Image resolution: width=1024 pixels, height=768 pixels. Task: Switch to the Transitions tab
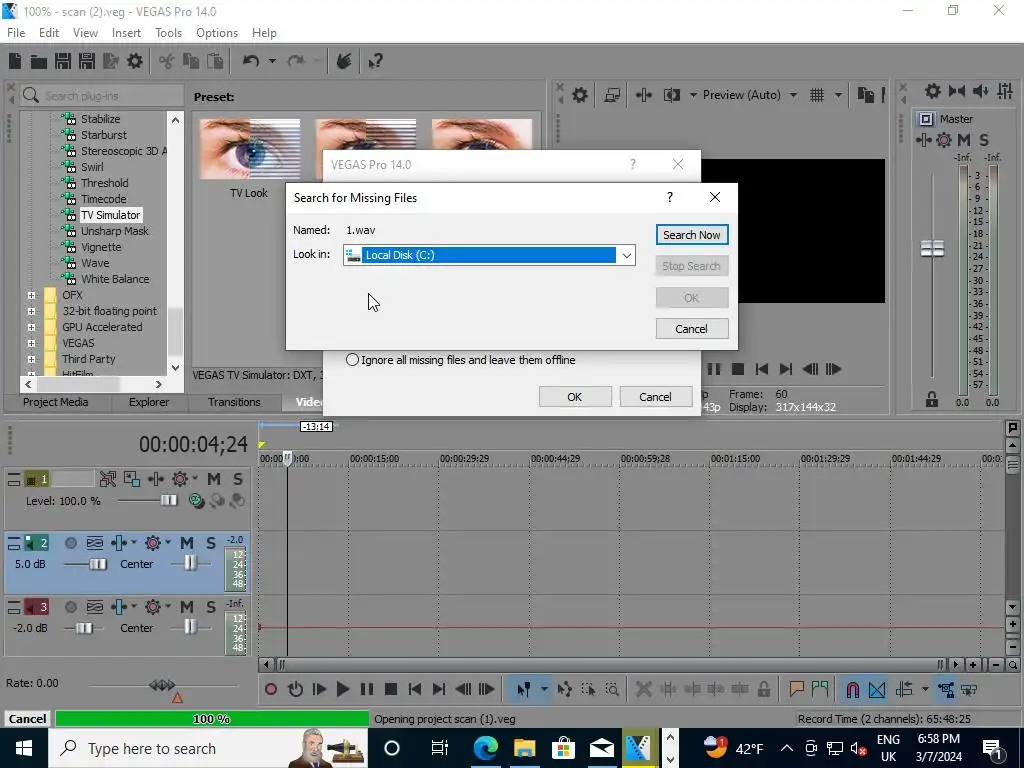point(234,402)
